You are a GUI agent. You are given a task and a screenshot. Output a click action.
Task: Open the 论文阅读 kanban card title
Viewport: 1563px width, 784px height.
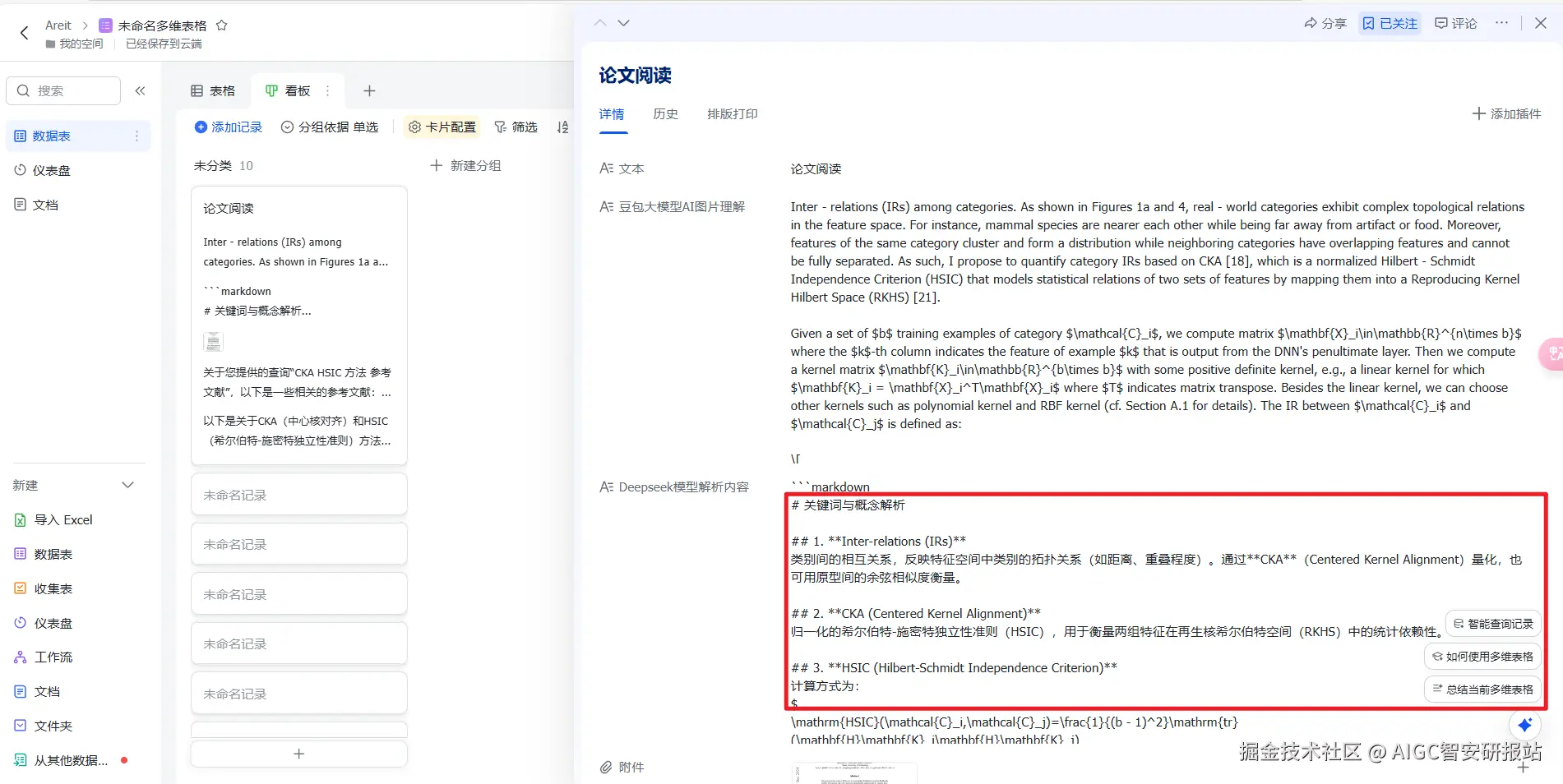(229, 208)
